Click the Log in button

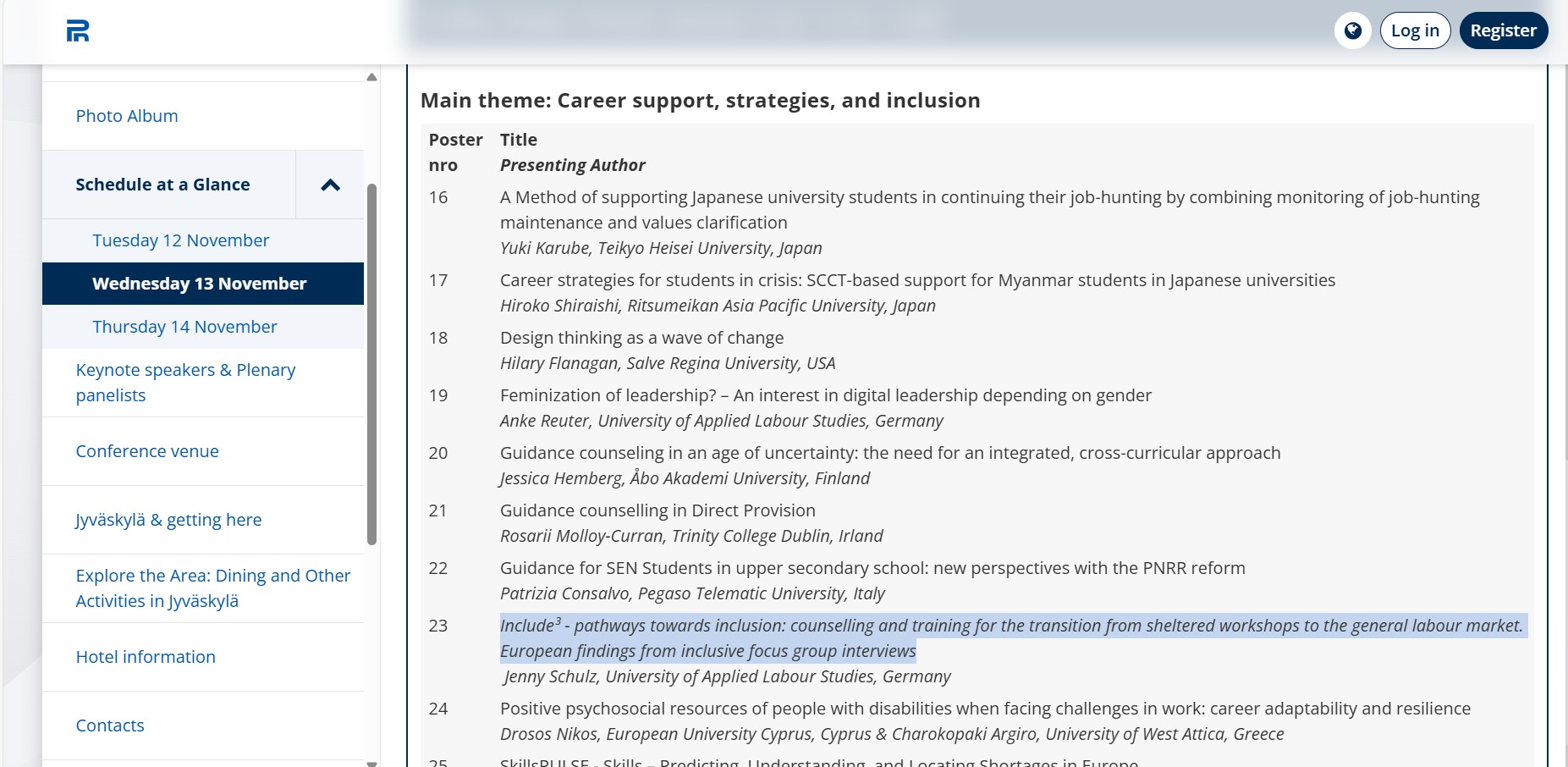point(1415,30)
